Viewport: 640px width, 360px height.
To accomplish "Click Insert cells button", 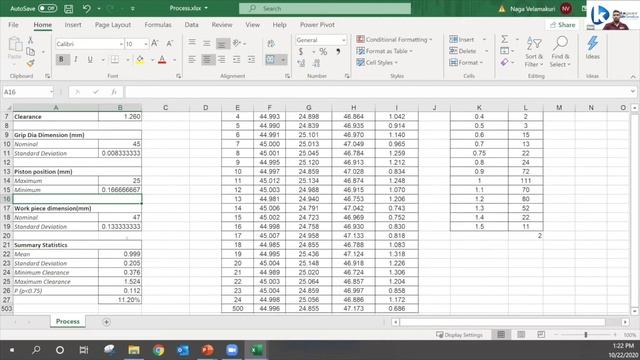I will coord(462,40).
